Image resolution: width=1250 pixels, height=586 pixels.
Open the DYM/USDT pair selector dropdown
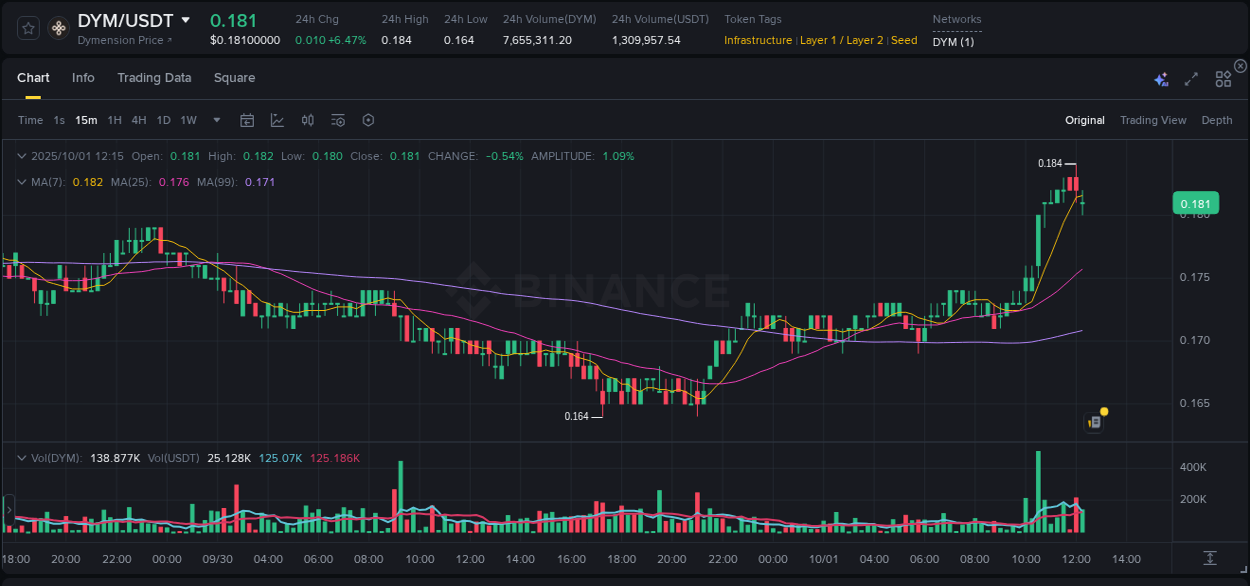click(x=187, y=20)
